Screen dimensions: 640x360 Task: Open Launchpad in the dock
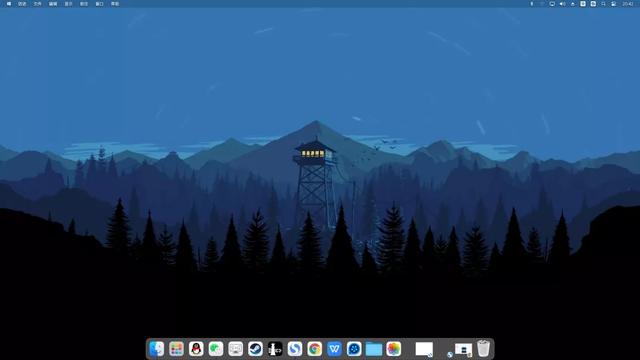[x=176, y=349]
